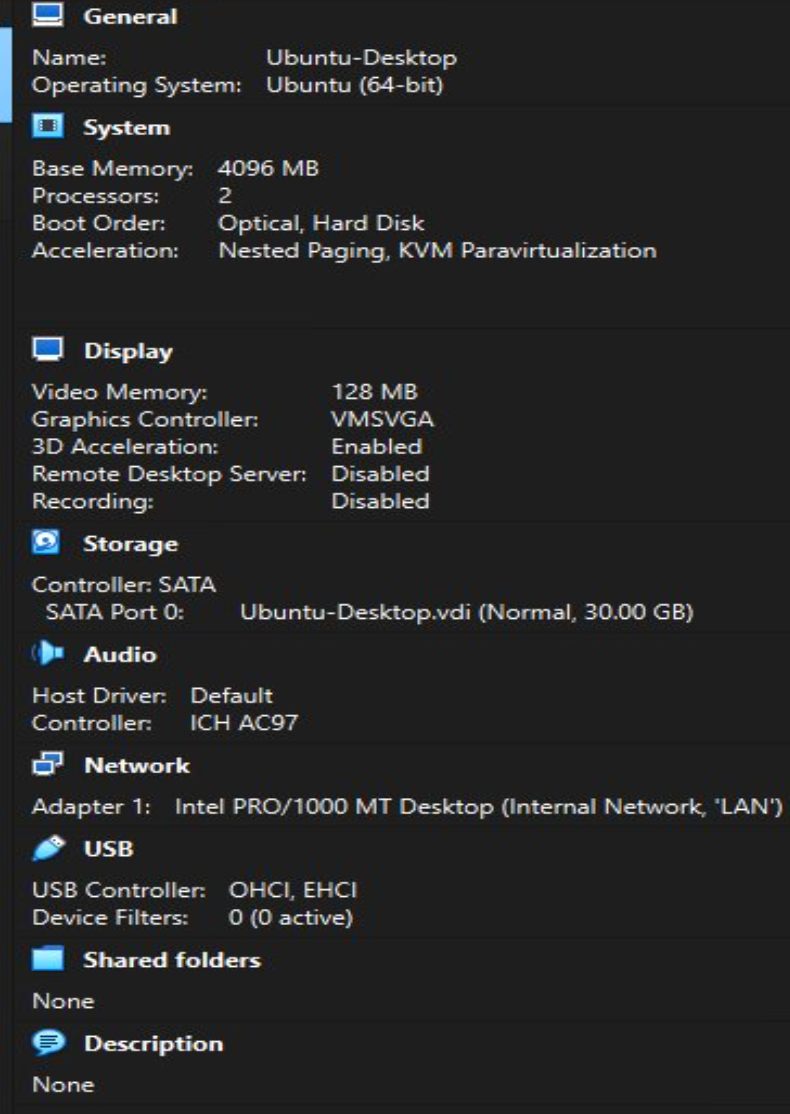The image size is (790, 1114).
Task: Open the General settings heading
Action: click(130, 17)
